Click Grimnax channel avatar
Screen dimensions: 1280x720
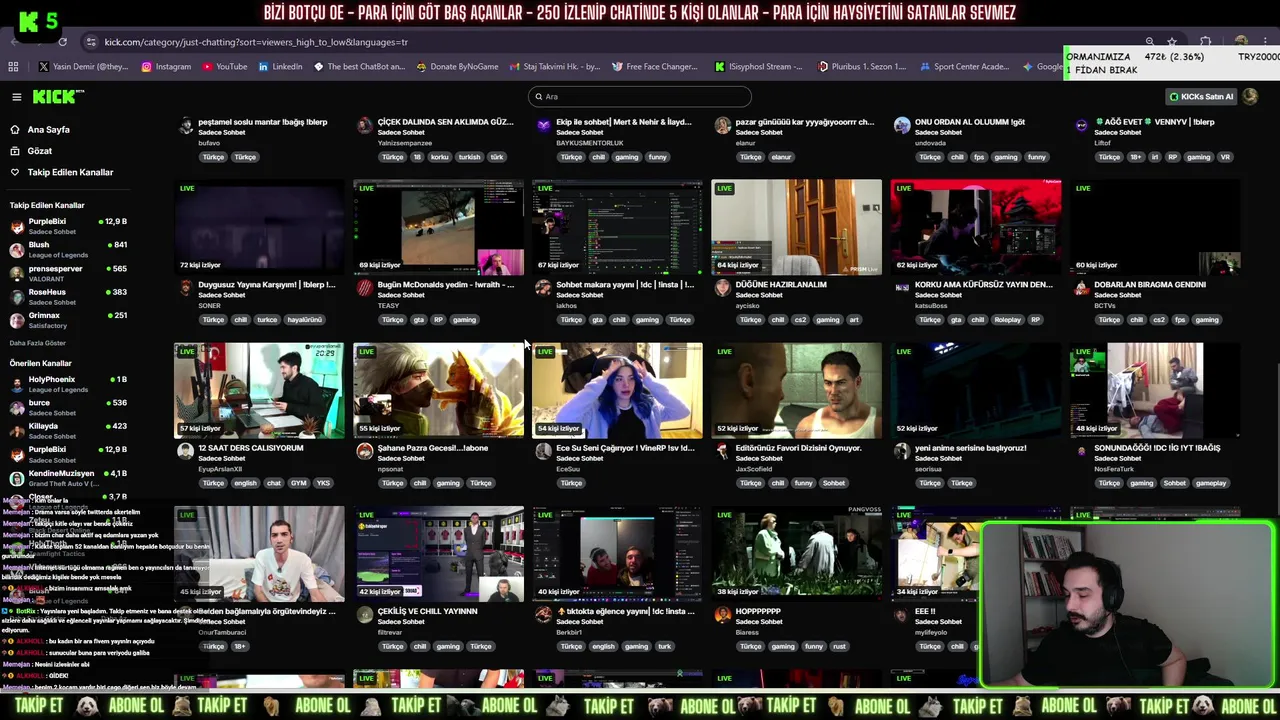tap(17, 320)
